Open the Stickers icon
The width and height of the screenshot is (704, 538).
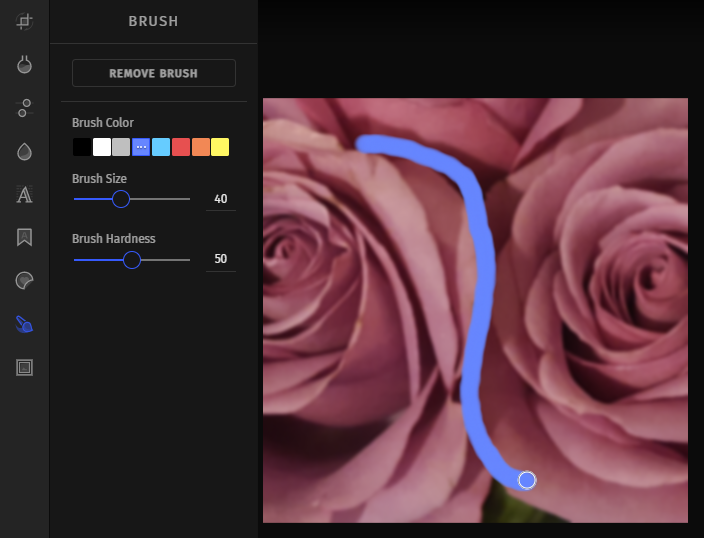[x=24, y=281]
